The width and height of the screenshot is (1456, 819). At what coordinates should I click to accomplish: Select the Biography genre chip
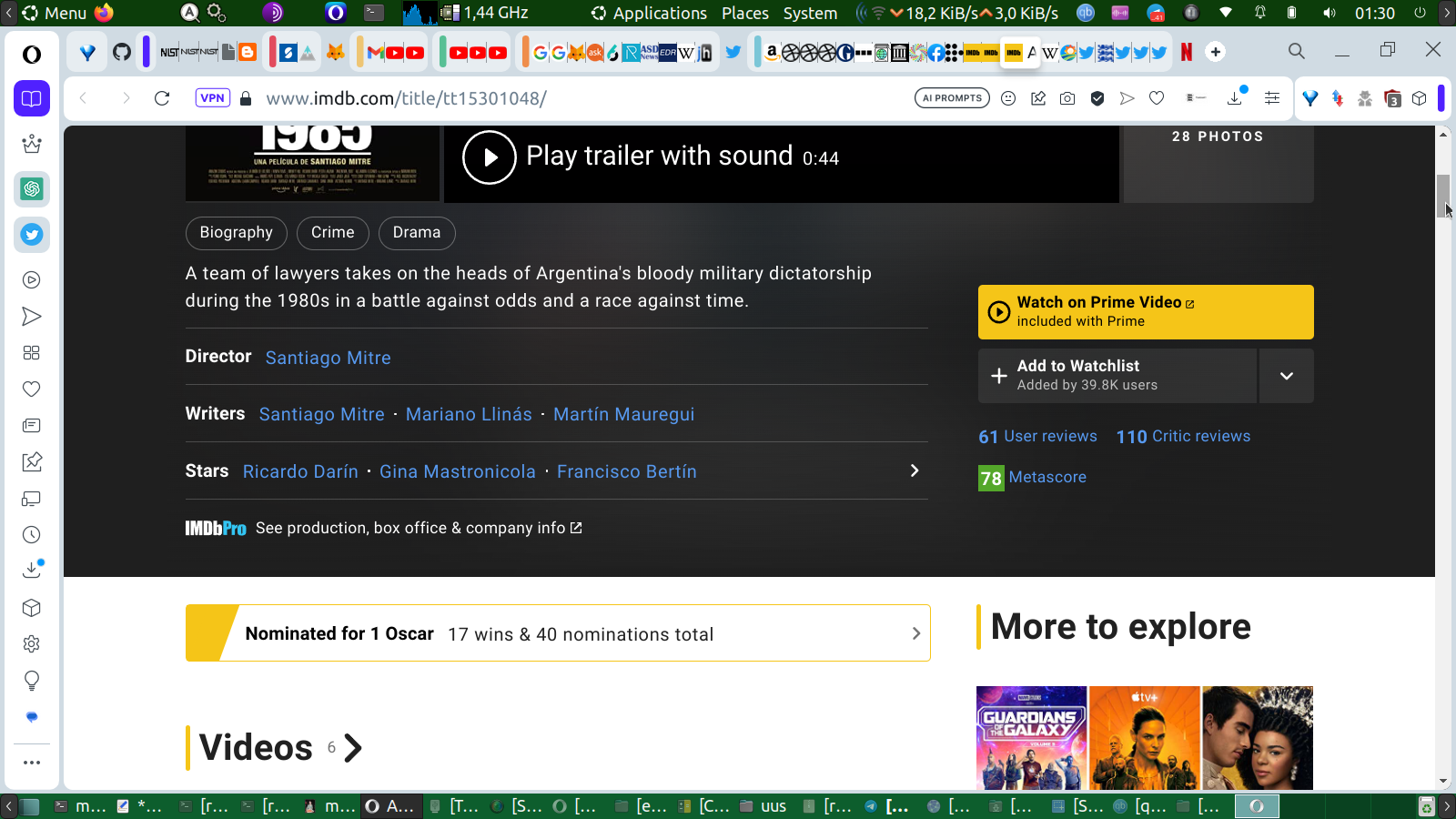click(x=237, y=233)
